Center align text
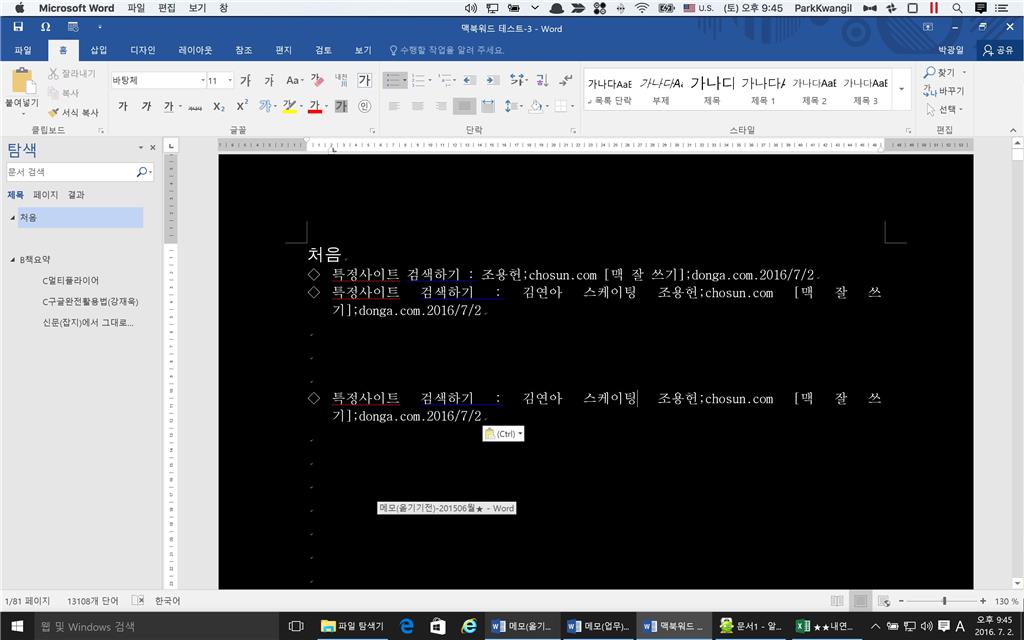This screenshot has height=640, width=1024. [417, 106]
